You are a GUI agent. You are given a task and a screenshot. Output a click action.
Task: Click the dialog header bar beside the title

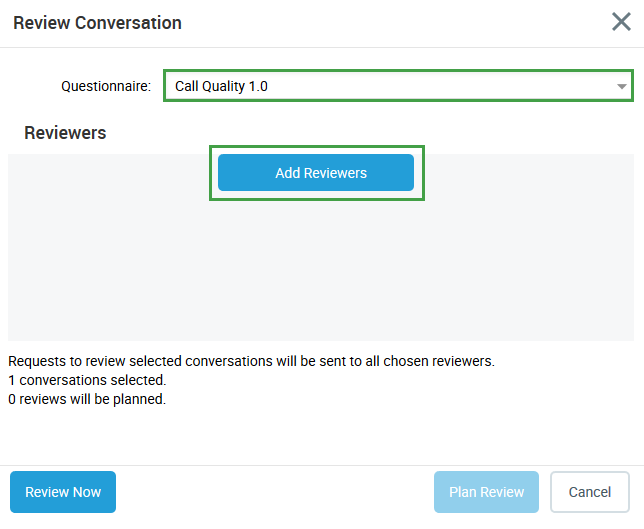pyautogui.click(x=400, y=22)
